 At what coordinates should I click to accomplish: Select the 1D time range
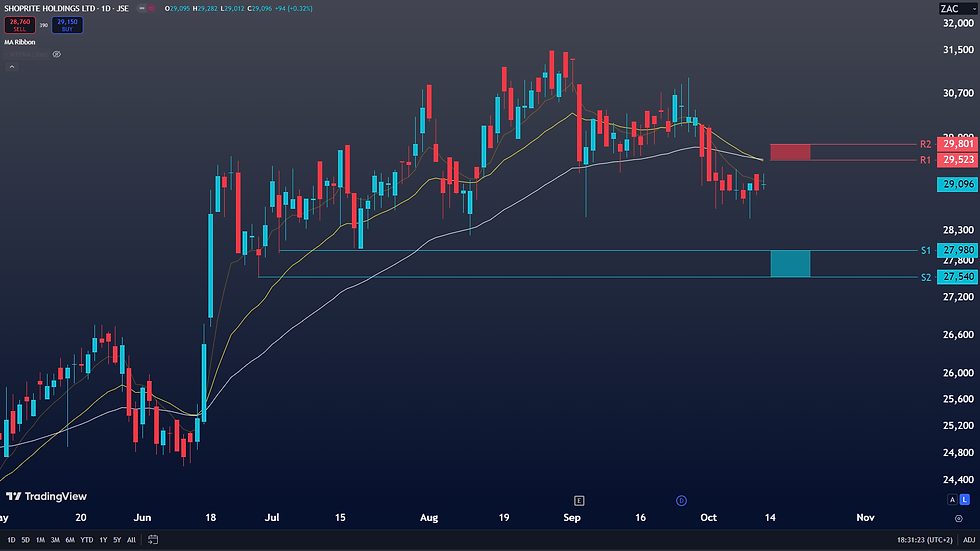click(11, 540)
